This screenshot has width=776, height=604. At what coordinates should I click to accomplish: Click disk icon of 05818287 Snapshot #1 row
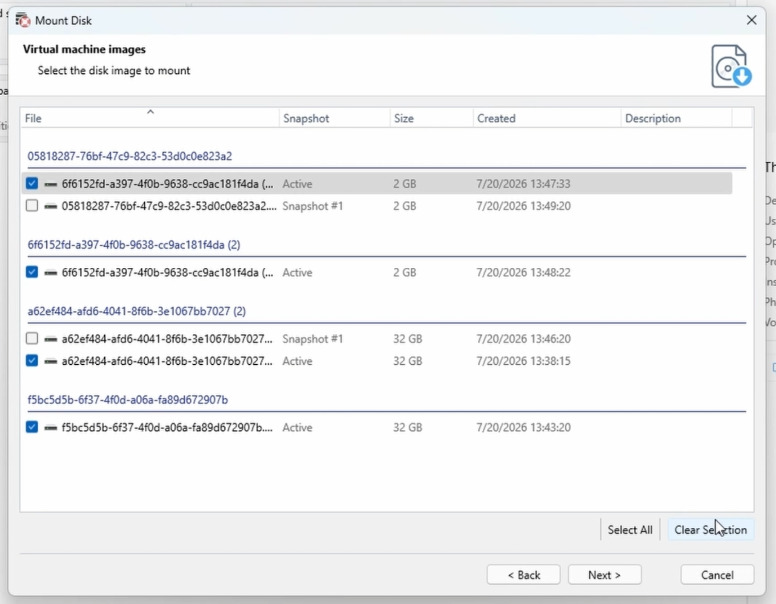50,206
